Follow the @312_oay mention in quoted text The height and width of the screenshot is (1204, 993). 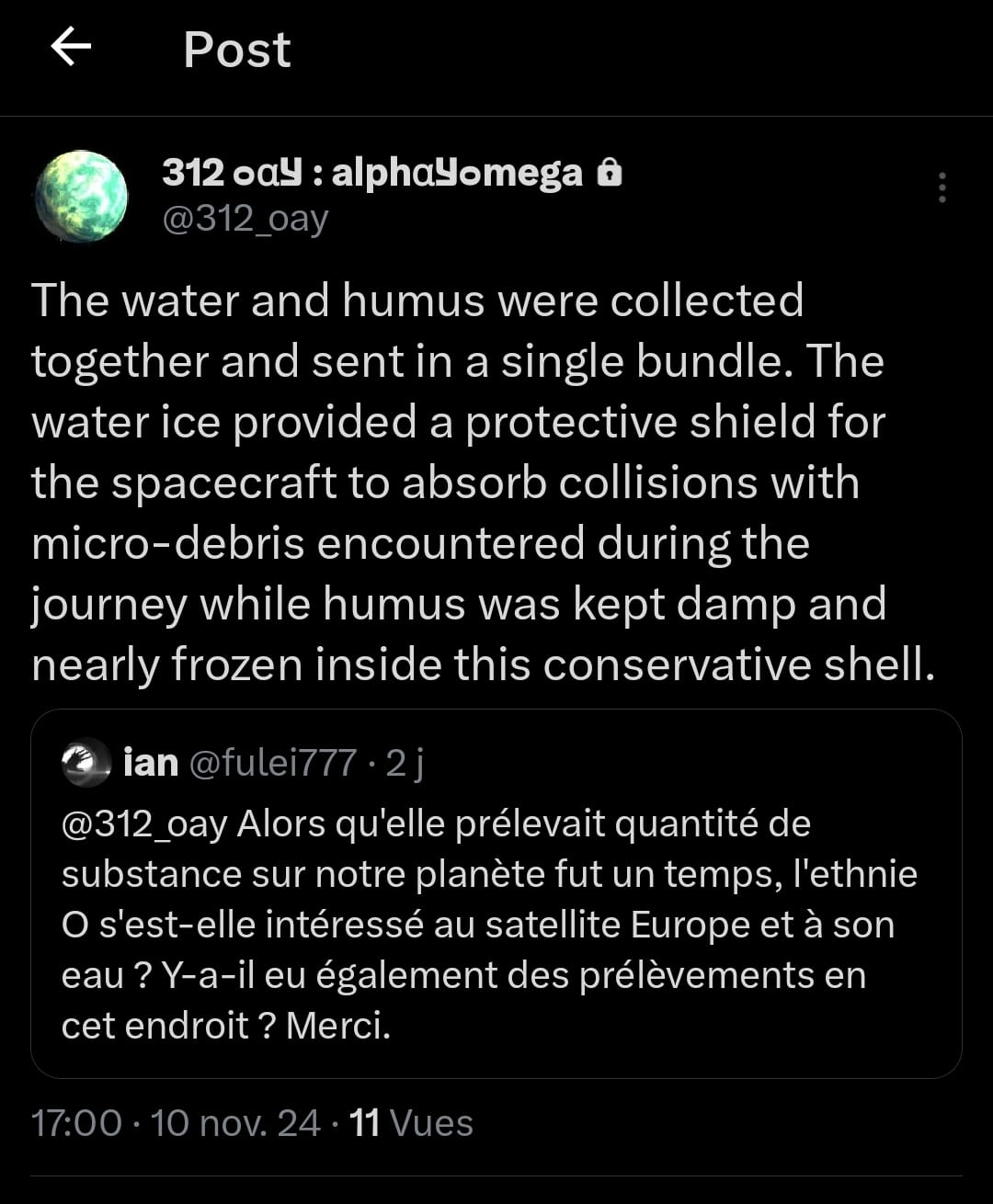point(144,823)
